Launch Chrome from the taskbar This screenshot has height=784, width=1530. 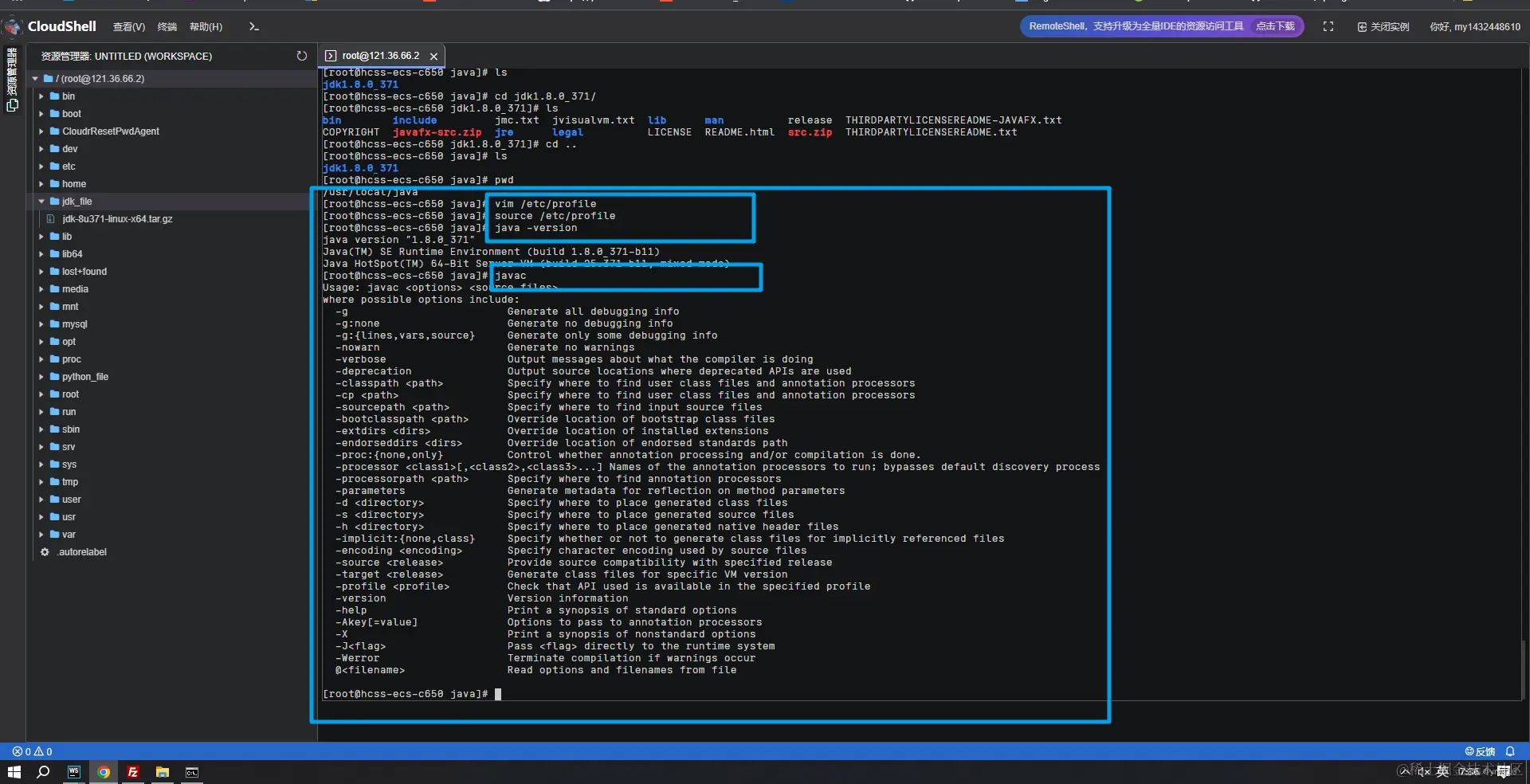point(103,772)
